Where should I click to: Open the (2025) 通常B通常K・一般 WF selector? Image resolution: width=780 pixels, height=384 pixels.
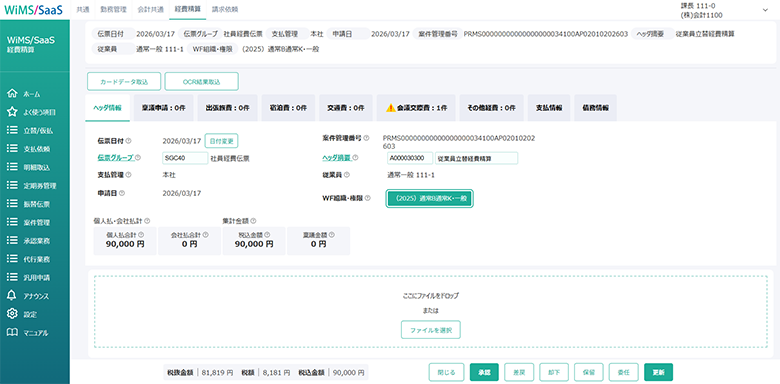[x=429, y=198]
